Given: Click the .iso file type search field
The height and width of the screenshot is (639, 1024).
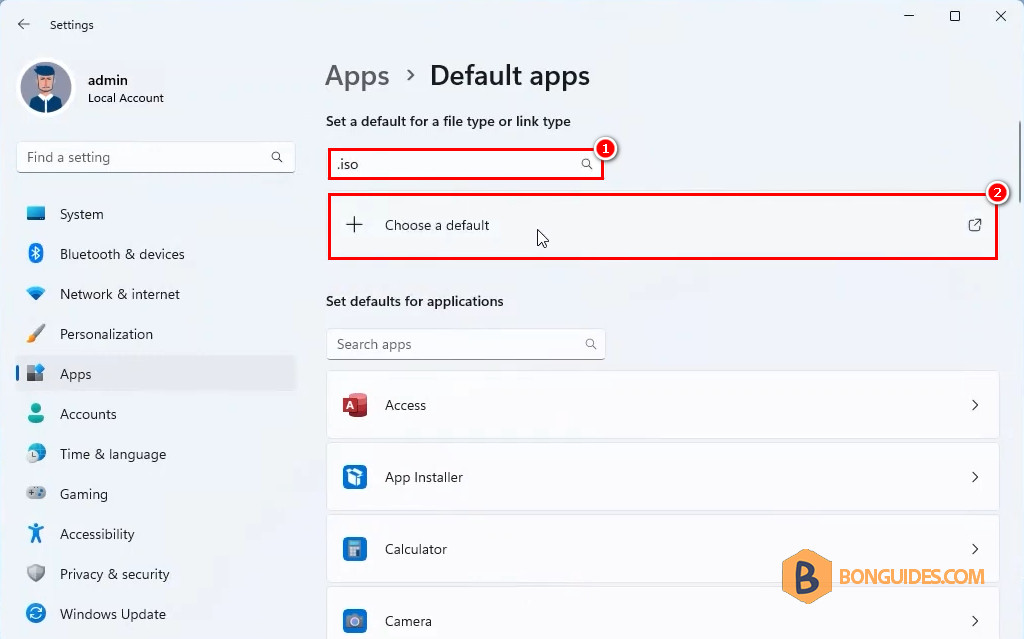Looking at the screenshot, I should click(x=465, y=164).
